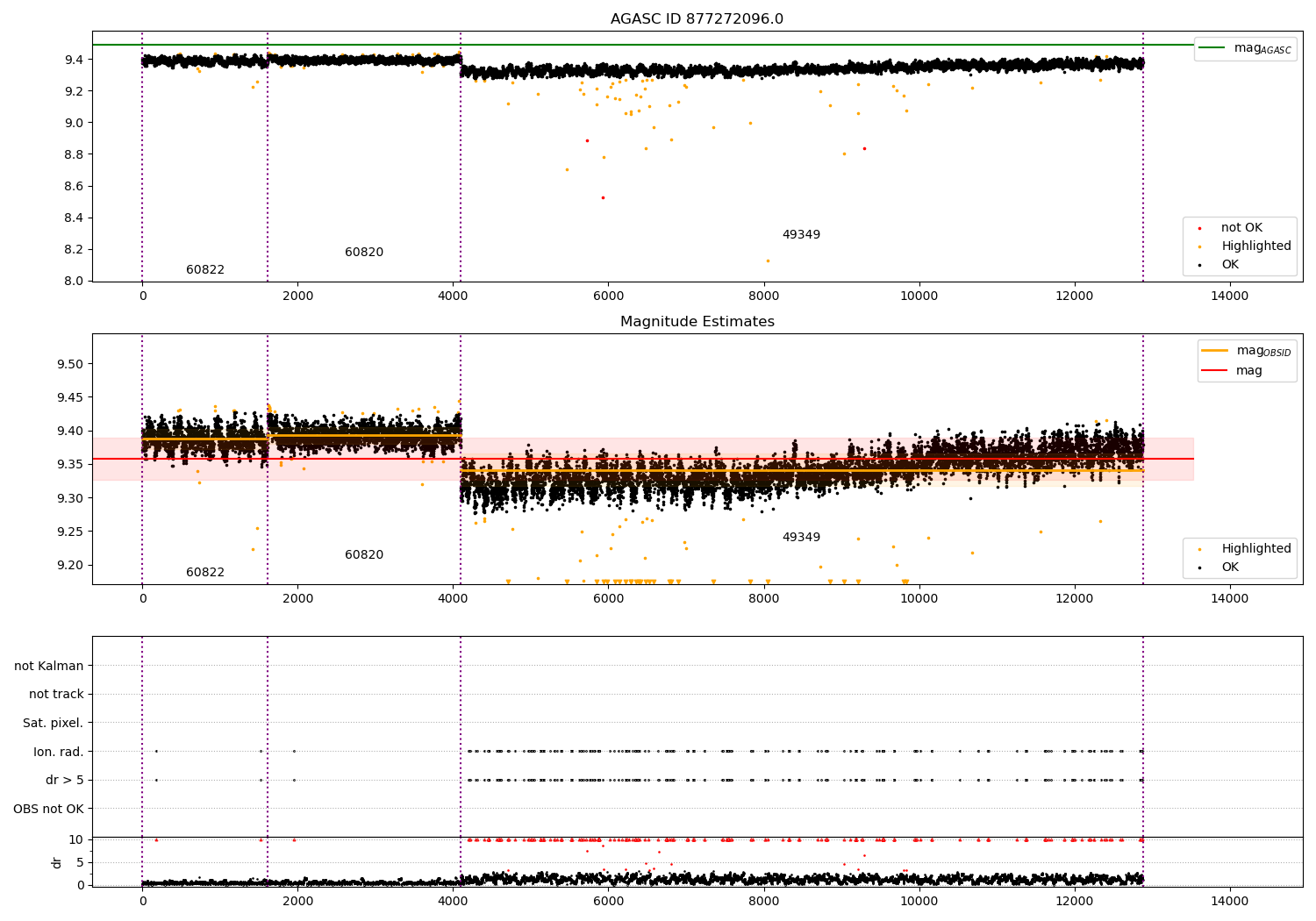The height and width of the screenshot is (921, 1316).
Task: Click the 2000 x-tick label under middle plot
Action: (297, 599)
